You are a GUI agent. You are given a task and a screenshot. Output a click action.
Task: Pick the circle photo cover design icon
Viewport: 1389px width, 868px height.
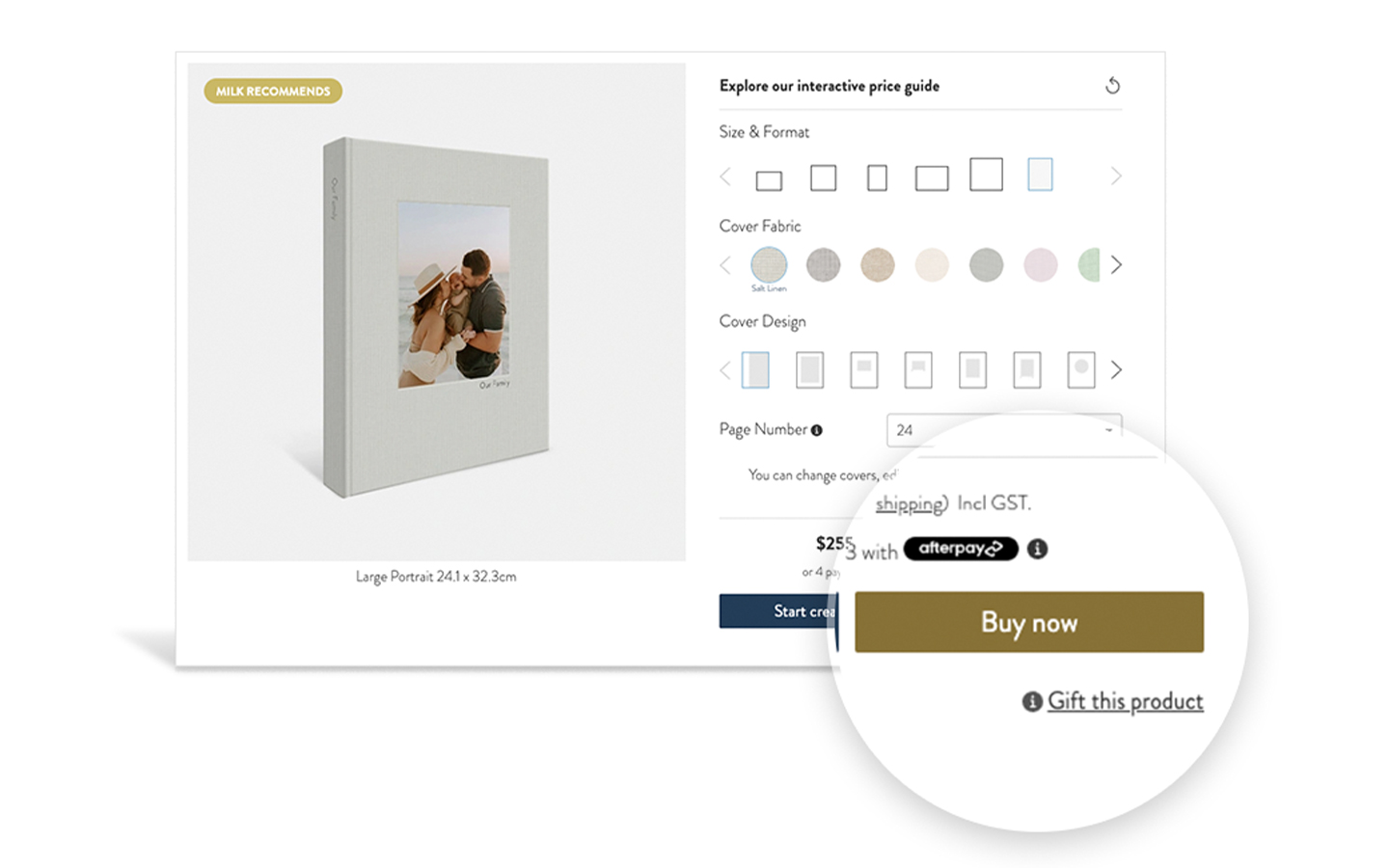(1081, 370)
